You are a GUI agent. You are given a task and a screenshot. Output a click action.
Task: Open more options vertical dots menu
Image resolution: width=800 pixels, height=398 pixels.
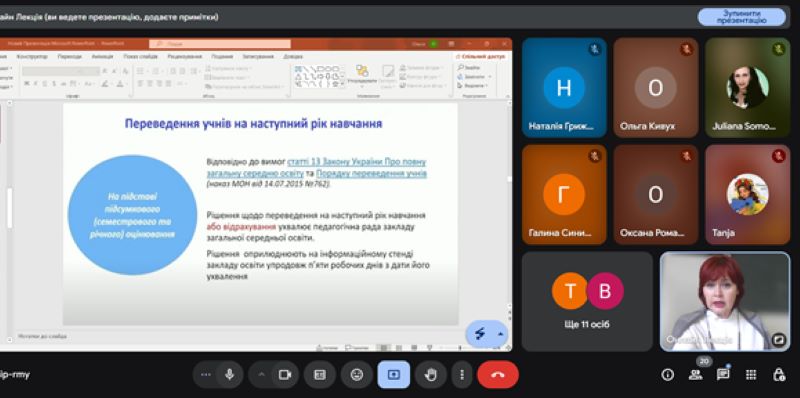462,375
